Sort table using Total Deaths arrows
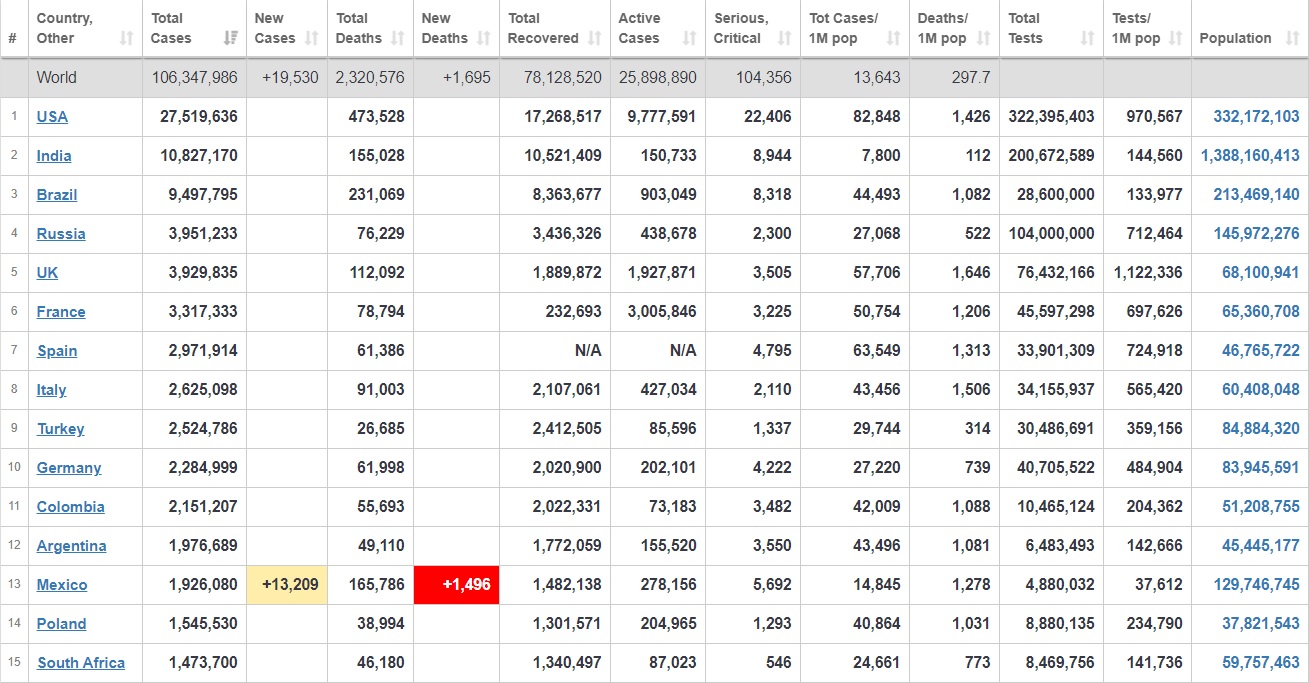 coord(397,38)
